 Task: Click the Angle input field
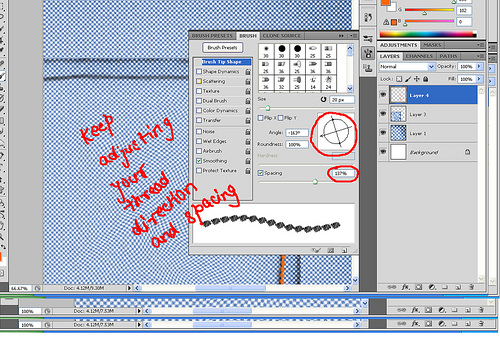point(297,133)
